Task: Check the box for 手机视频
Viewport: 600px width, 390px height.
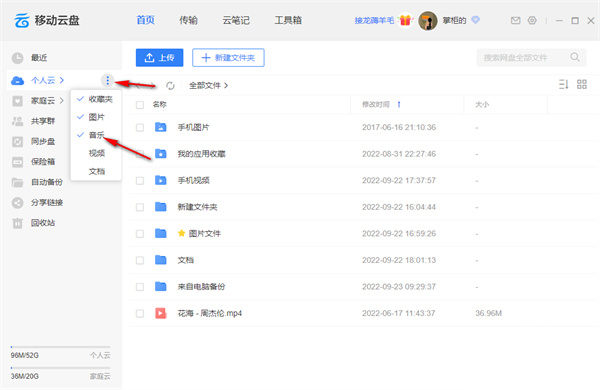Action: (140, 181)
